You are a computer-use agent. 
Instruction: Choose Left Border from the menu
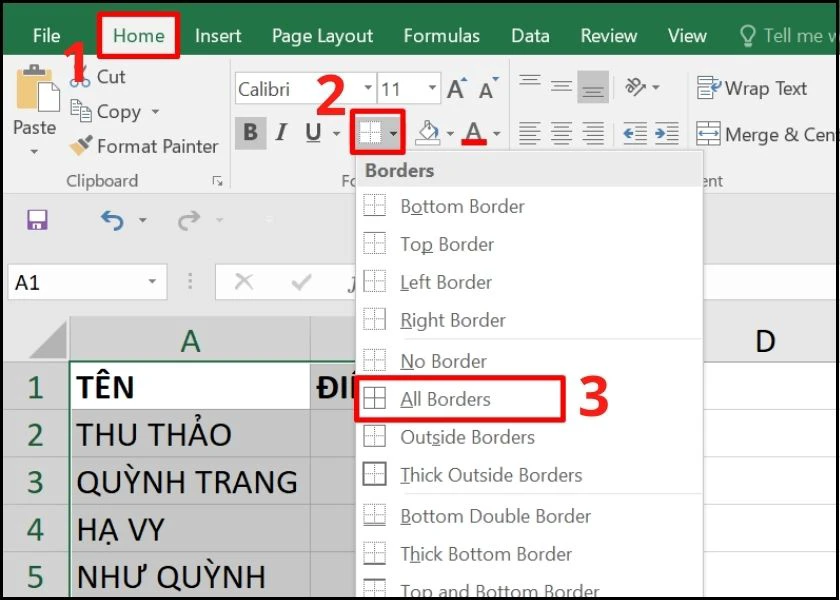(x=529, y=282)
